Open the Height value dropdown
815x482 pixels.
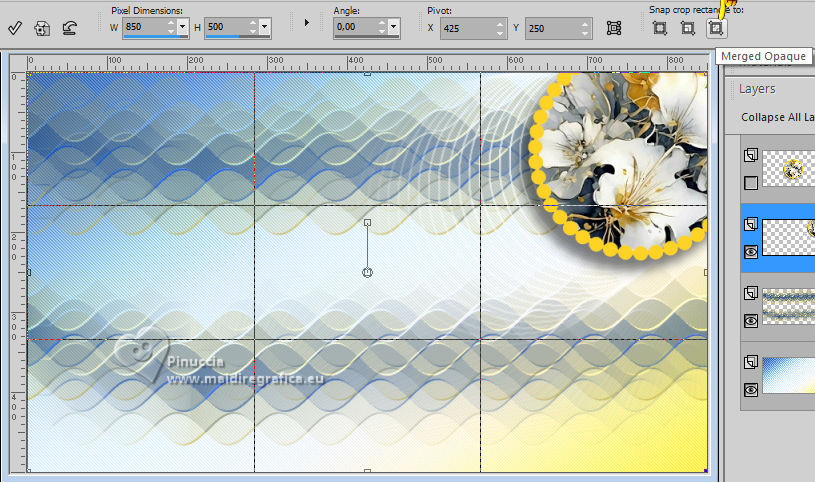pos(265,27)
